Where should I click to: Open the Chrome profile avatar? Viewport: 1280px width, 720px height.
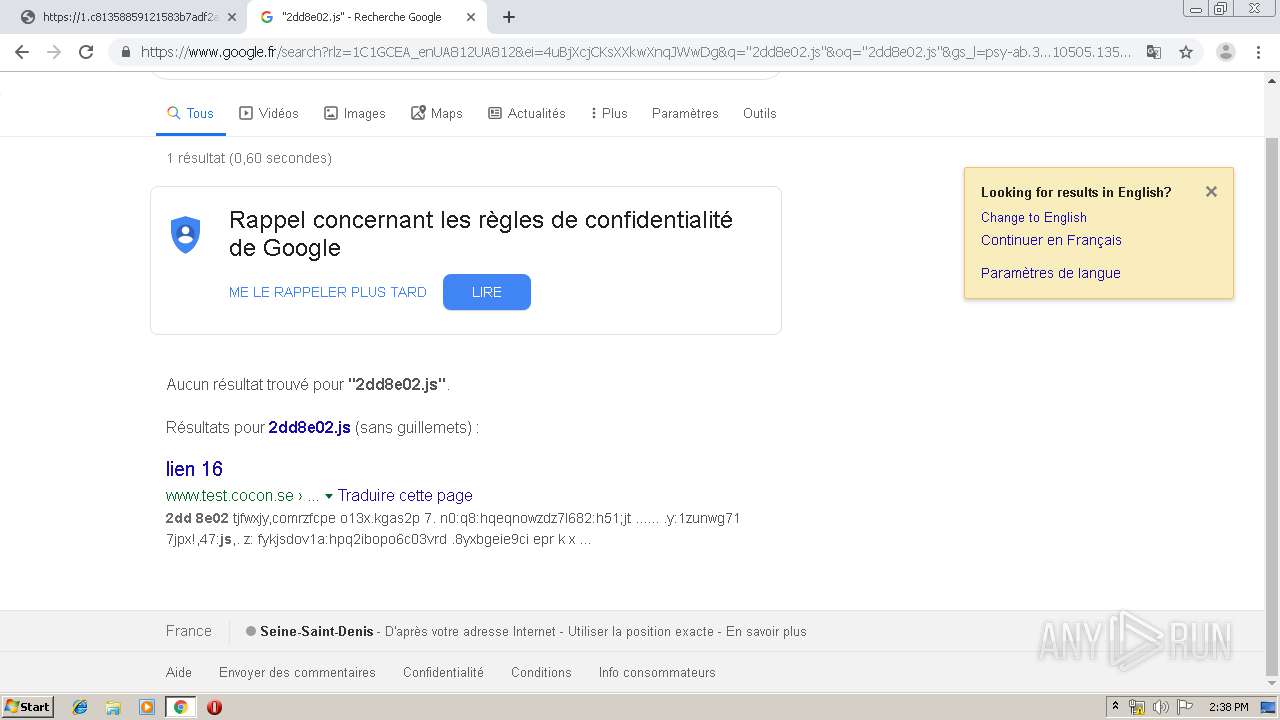[1226, 52]
